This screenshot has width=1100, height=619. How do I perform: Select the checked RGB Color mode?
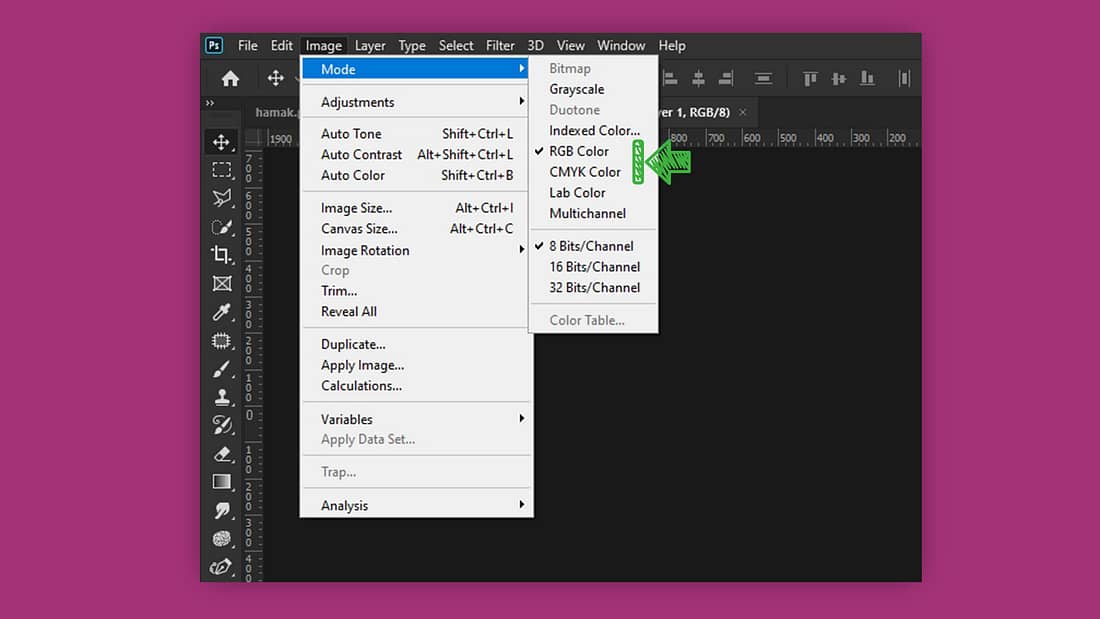(x=579, y=151)
